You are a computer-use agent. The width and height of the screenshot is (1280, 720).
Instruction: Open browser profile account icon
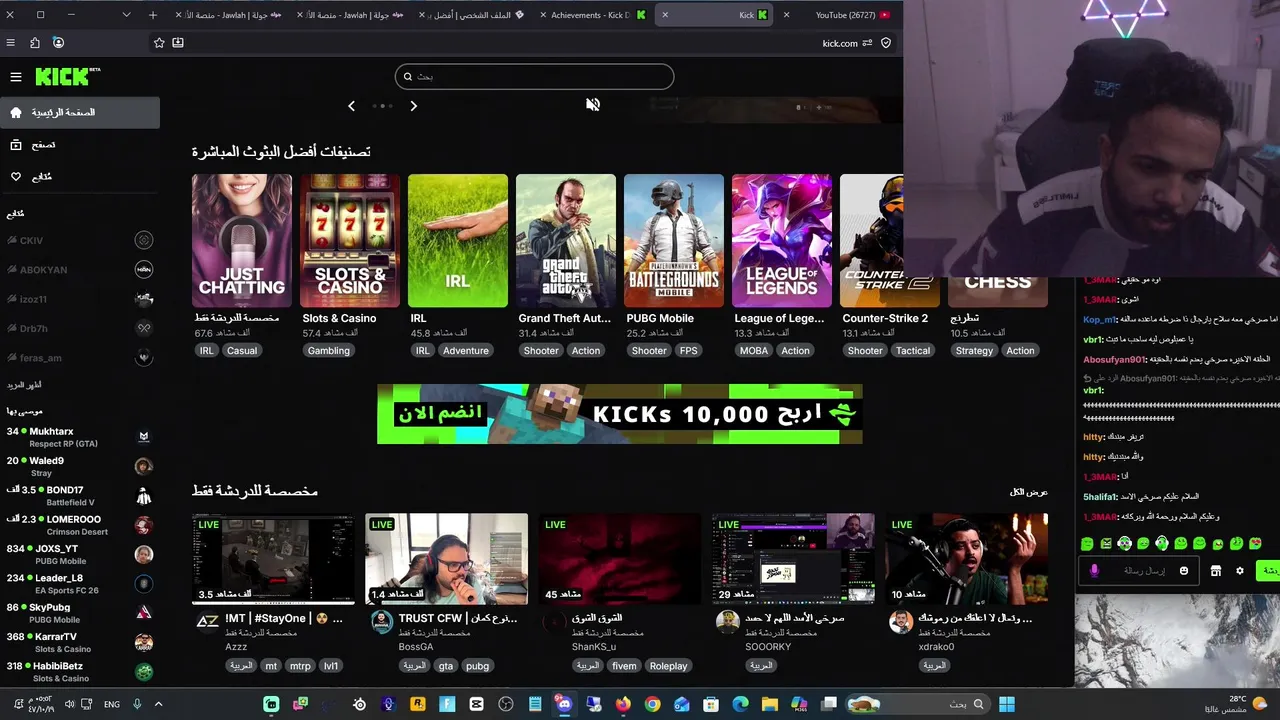pyautogui.click(x=58, y=43)
